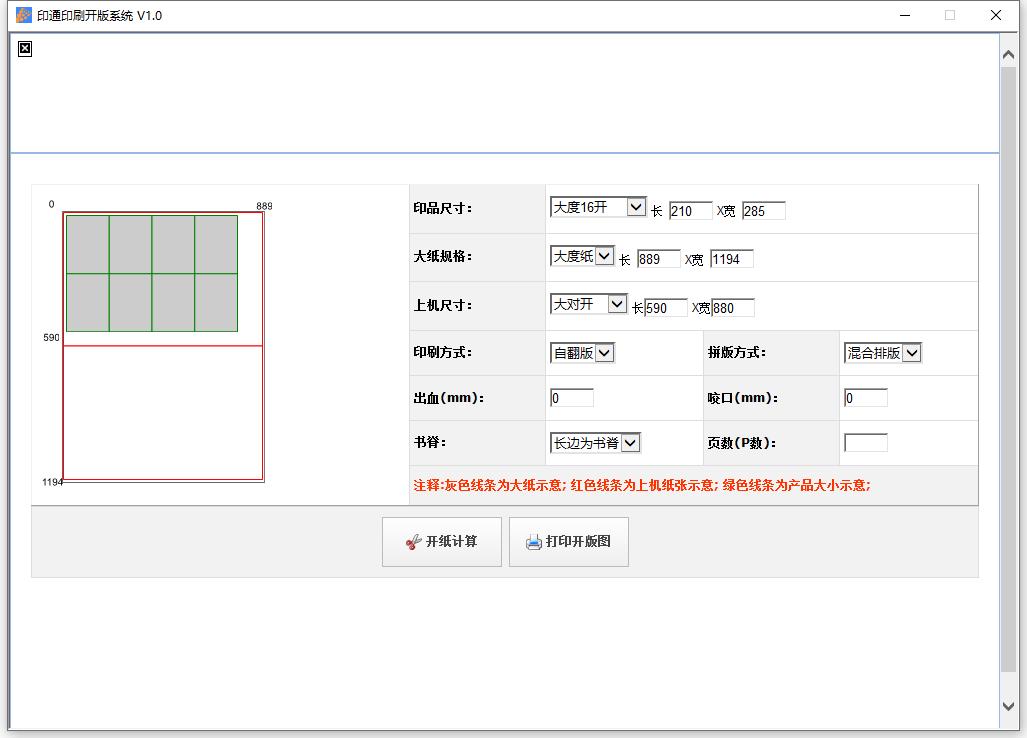The height and width of the screenshot is (738, 1027).
Task: Click the broken image icon at top left
Action: pyautogui.click(x=25, y=49)
